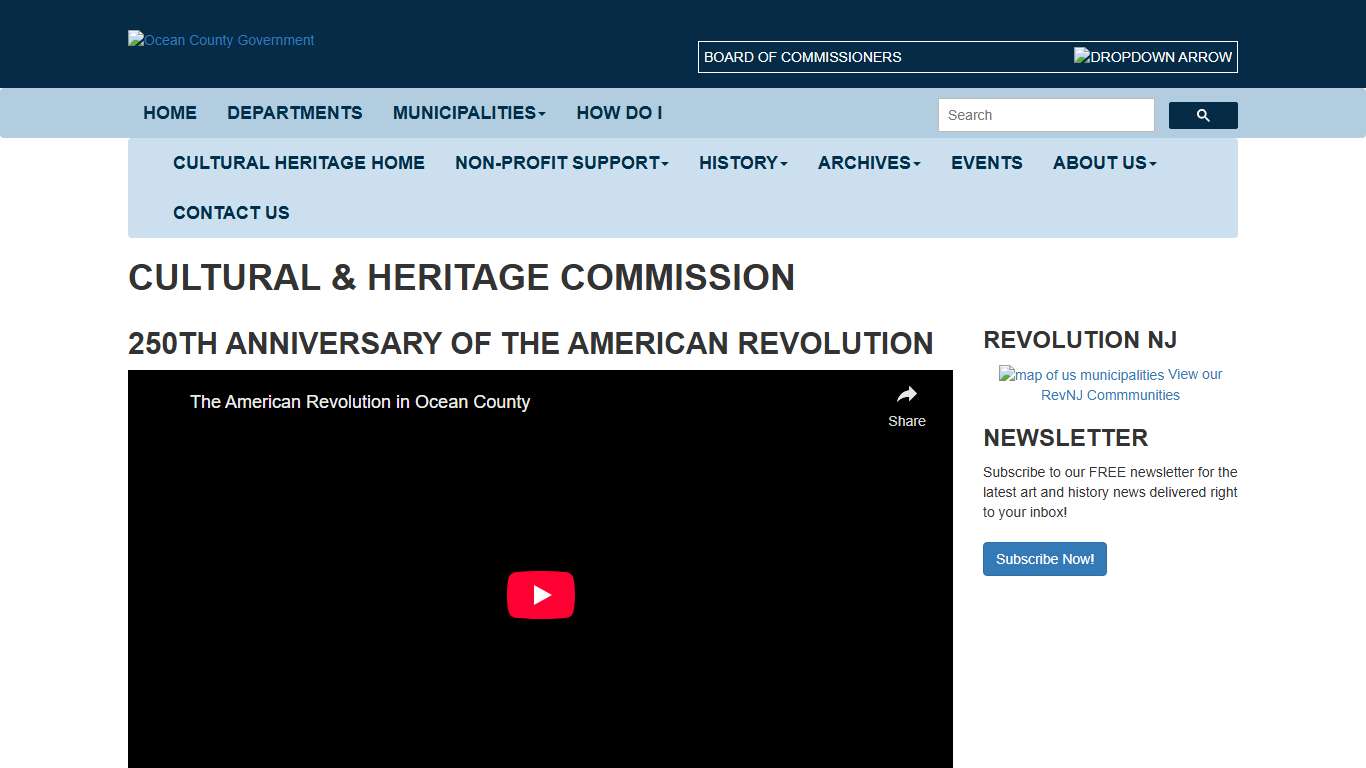Screen dimensions: 1366x768
Task: Click the dropdown arrow next to Board of Commissioners
Action: click(1152, 57)
